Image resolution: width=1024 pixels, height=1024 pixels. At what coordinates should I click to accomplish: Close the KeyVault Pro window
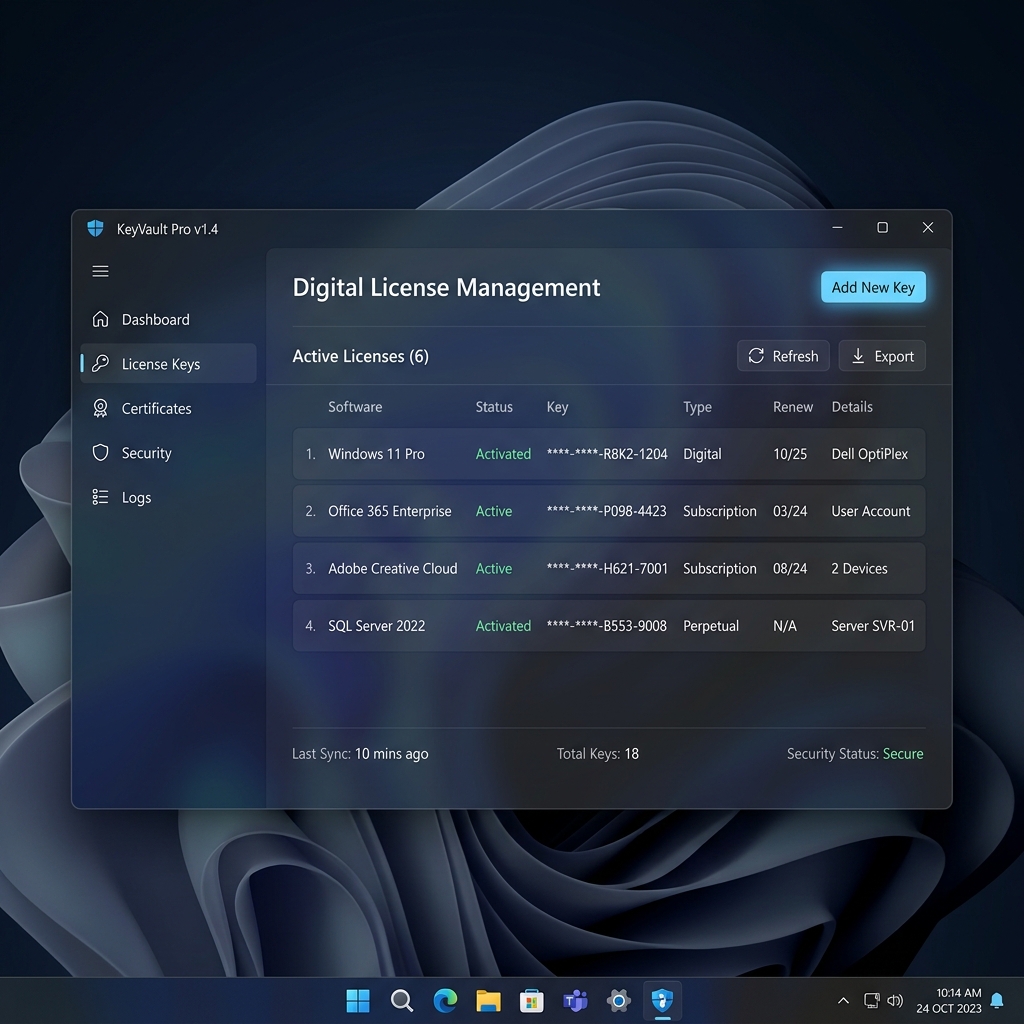(x=927, y=228)
